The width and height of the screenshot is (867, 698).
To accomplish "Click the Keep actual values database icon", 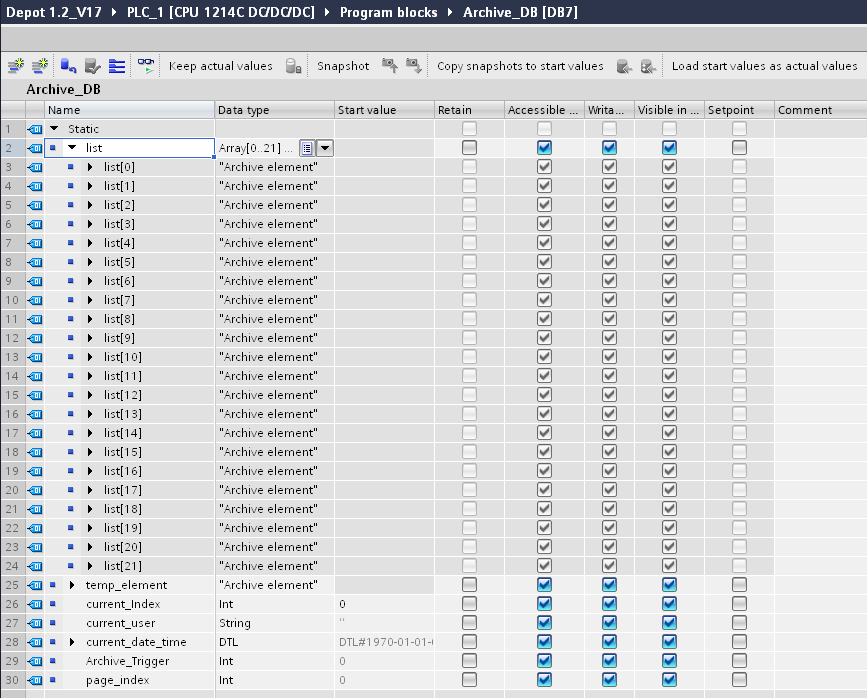I will pyautogui.click(x=293, y=66).
